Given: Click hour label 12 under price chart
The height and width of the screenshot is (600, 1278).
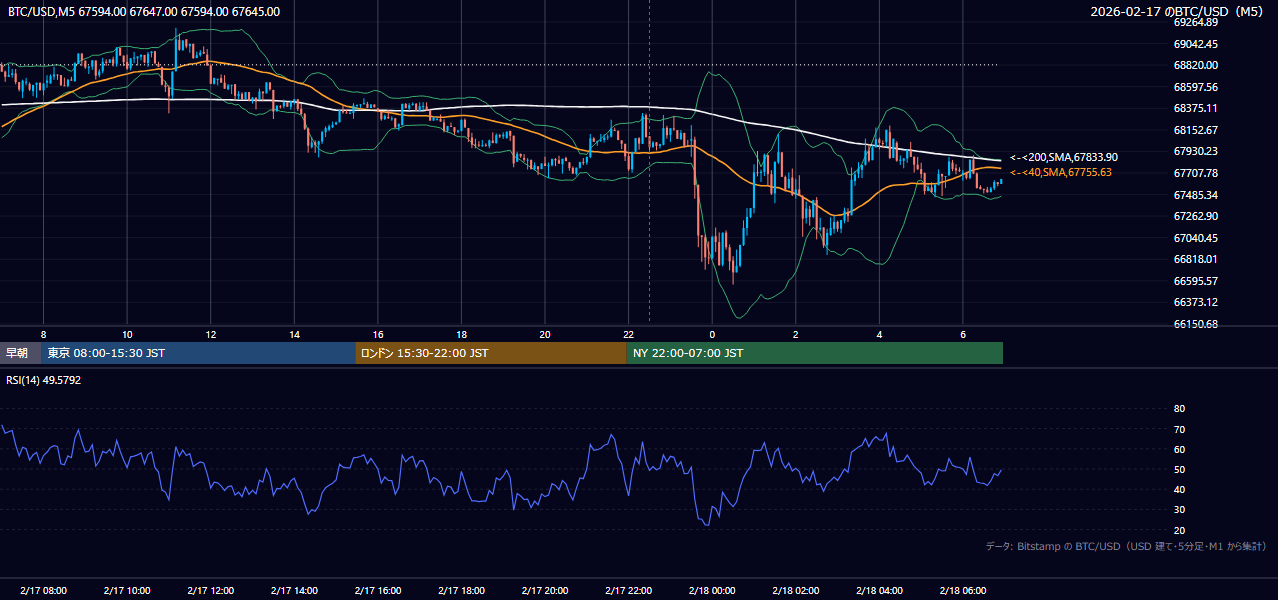Looking at the screenshot, I should [210, 334].
